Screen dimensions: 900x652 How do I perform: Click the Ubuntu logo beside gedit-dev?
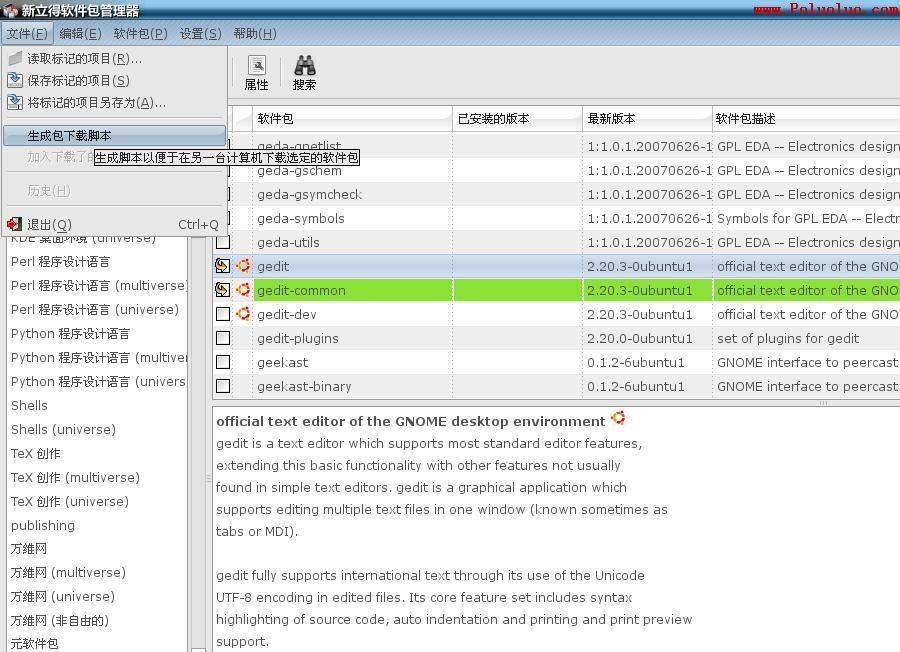click(243, 314)
